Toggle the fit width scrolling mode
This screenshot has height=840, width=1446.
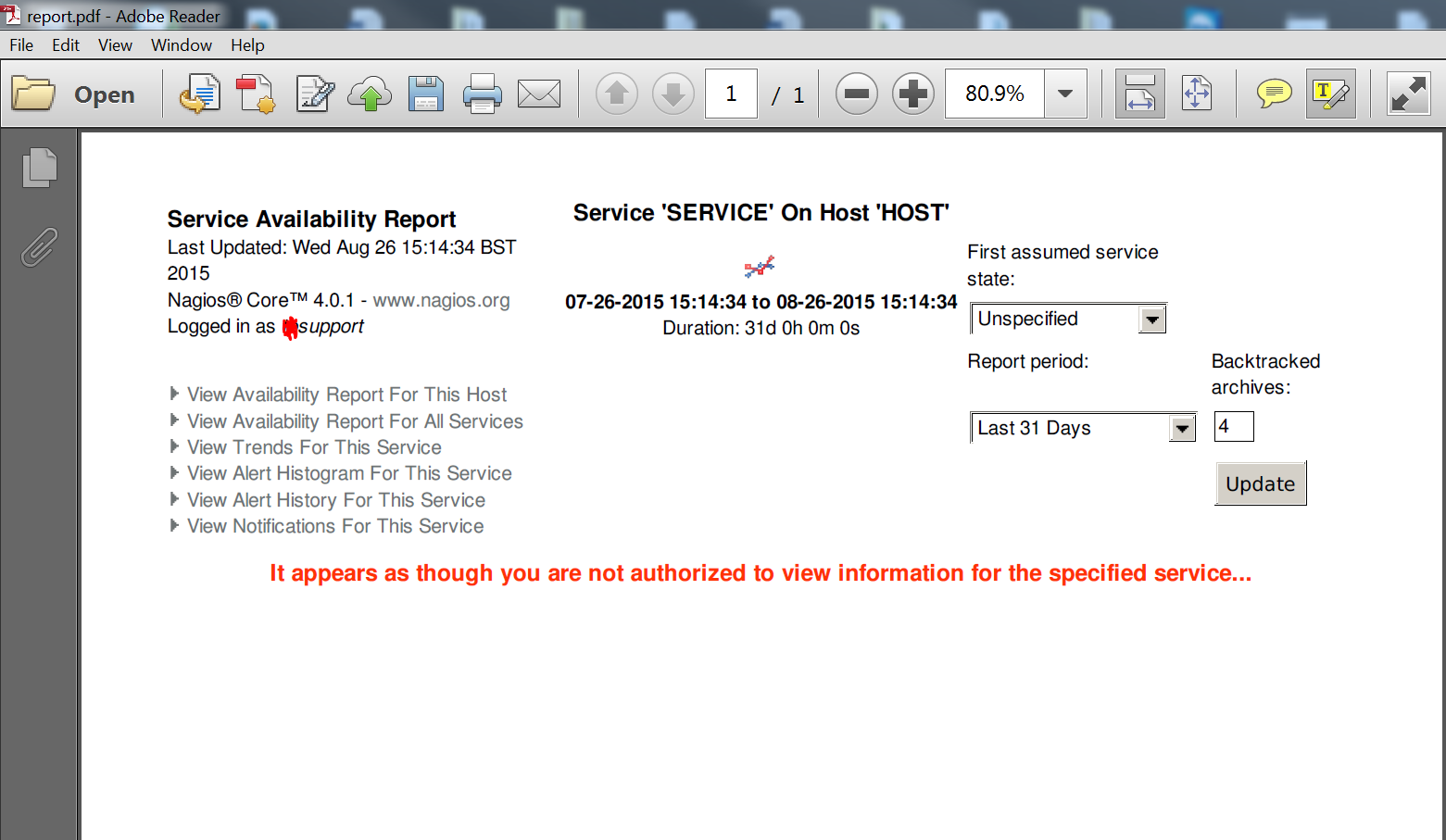pos(1139,94)
